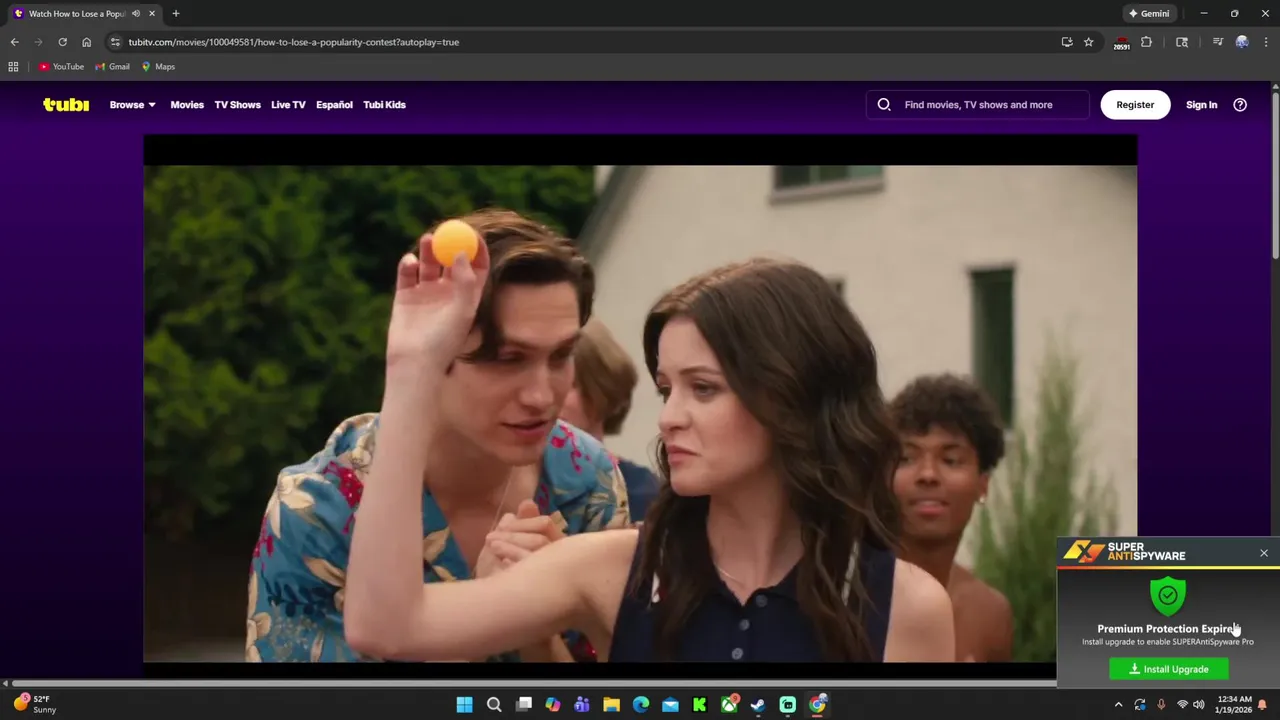Screen dimensions: 1280x720
Task: Open the Tubi help question-mark icon
Action: (x=1240, y=104)
